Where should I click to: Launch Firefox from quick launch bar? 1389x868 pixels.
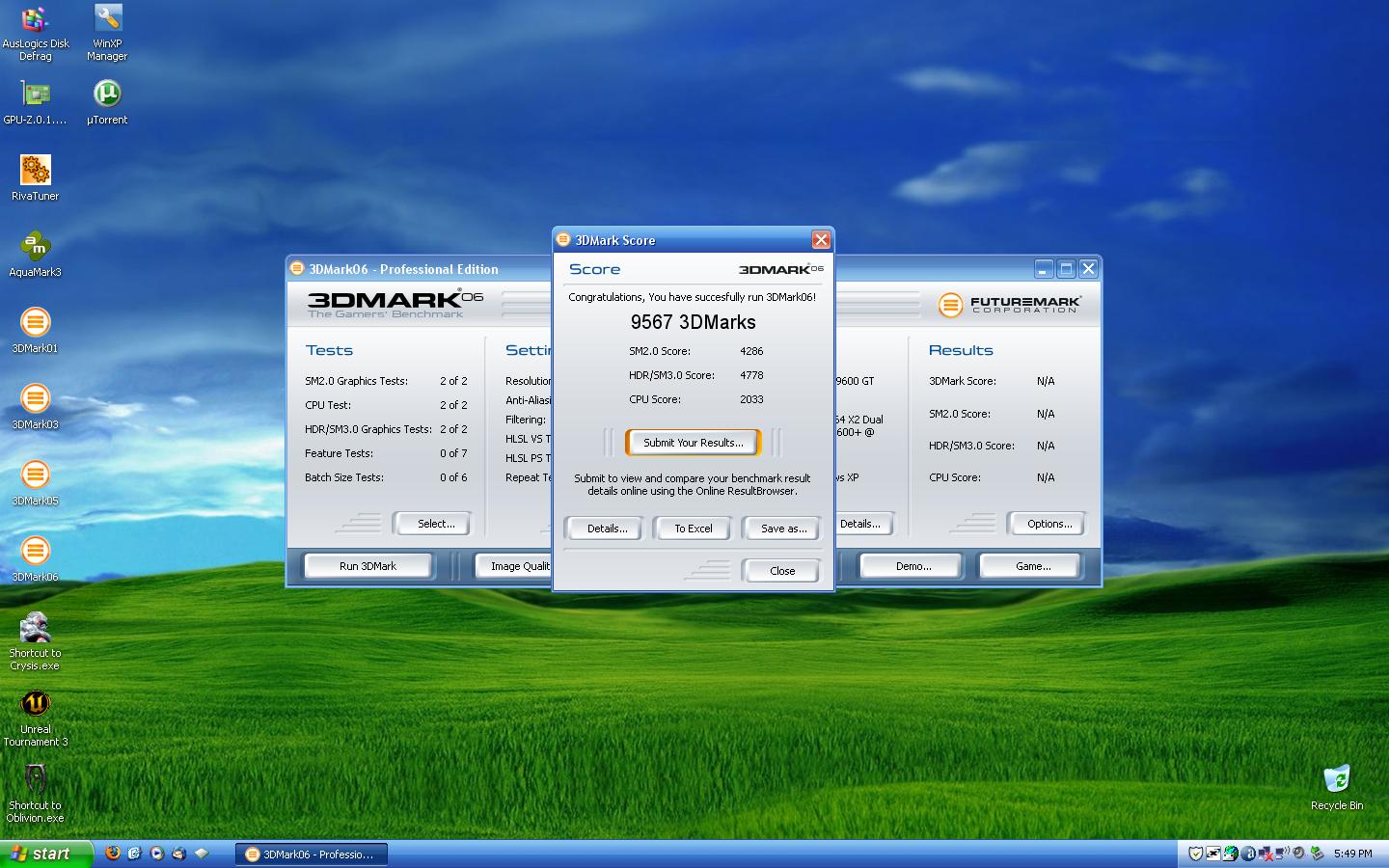point(113,853)
